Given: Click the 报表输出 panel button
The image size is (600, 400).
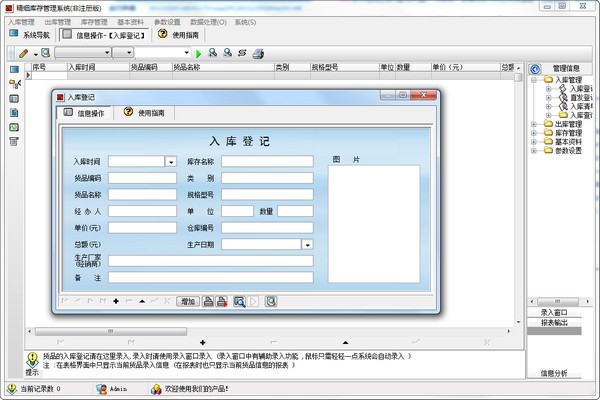Looking at the screenshot, I should (x=554, y=323).
